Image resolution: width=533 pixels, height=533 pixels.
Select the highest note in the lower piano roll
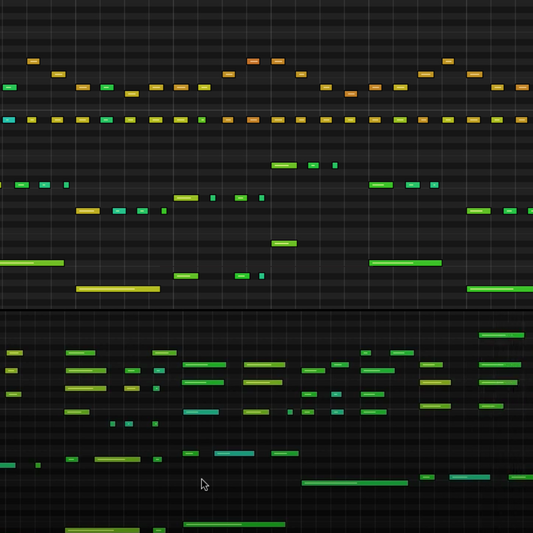pos(501,335)
